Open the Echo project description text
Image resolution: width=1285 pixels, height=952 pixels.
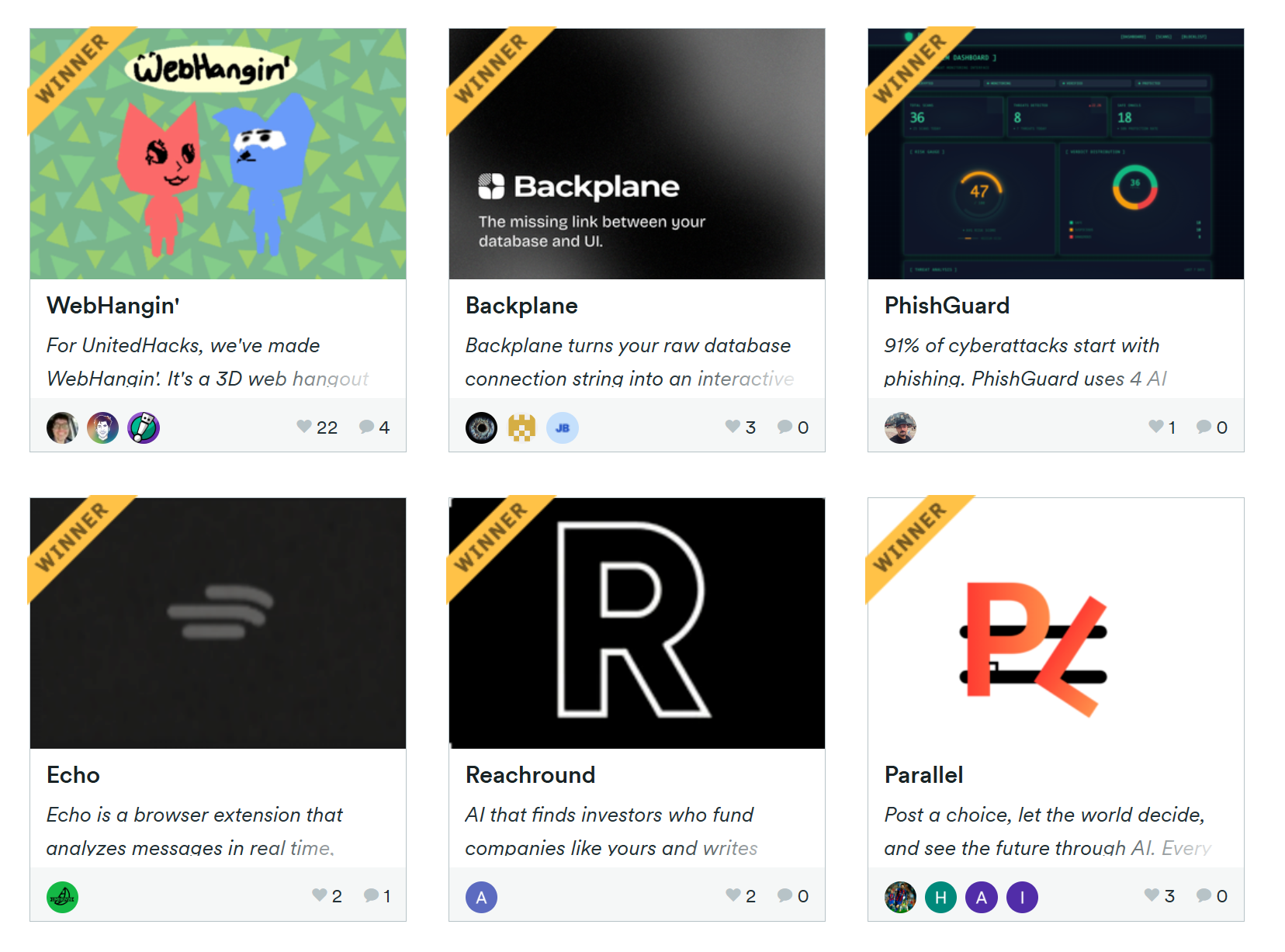coord(194,831)
